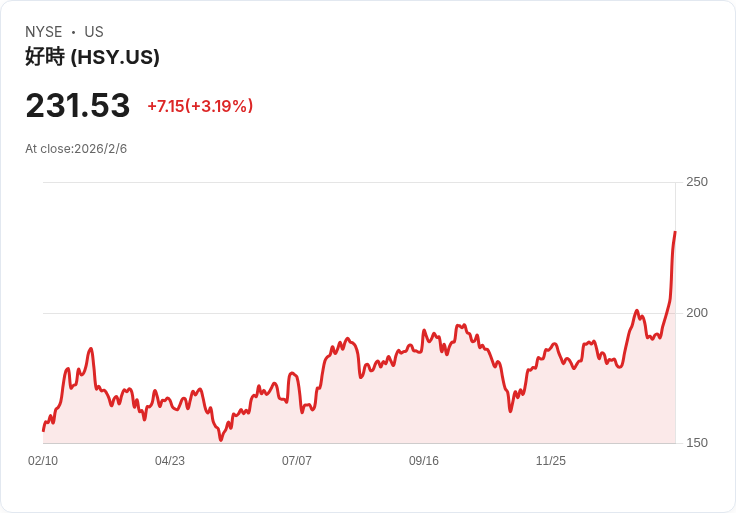Click the NYSE exchange label

click(x=44, y=32)
